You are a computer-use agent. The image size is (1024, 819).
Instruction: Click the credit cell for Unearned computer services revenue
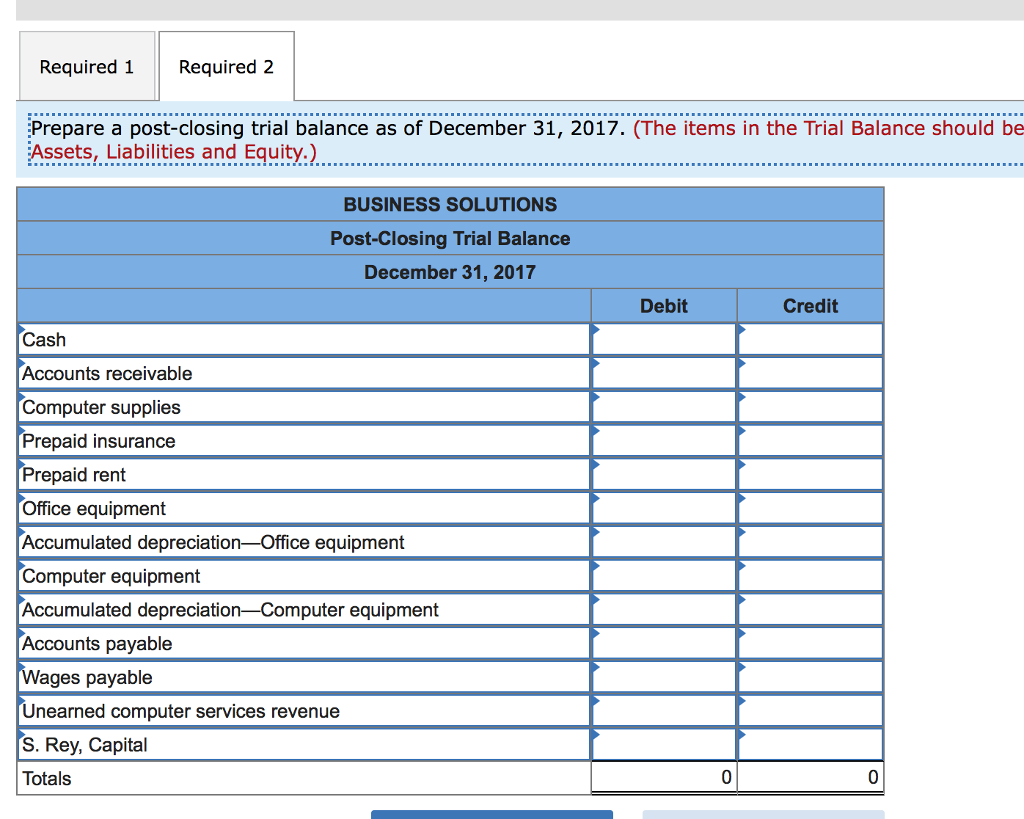point(810,710)
